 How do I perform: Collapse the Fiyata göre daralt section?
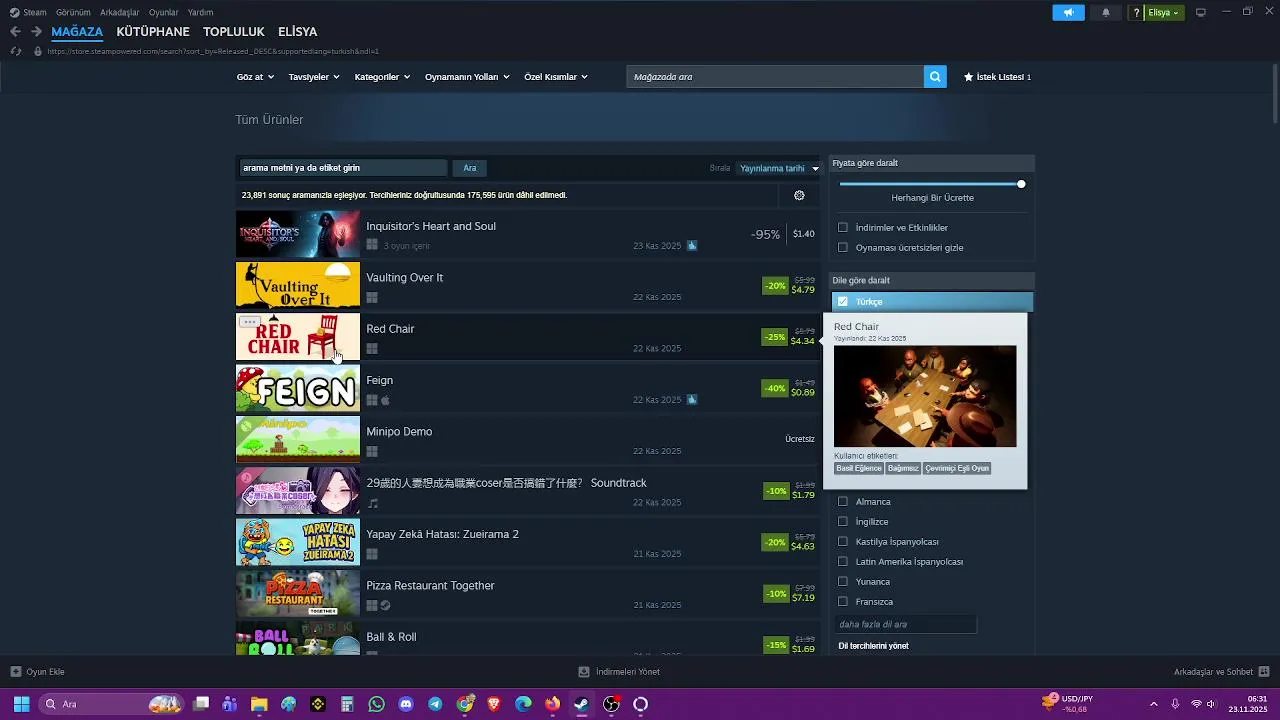(x=932, y=163)
